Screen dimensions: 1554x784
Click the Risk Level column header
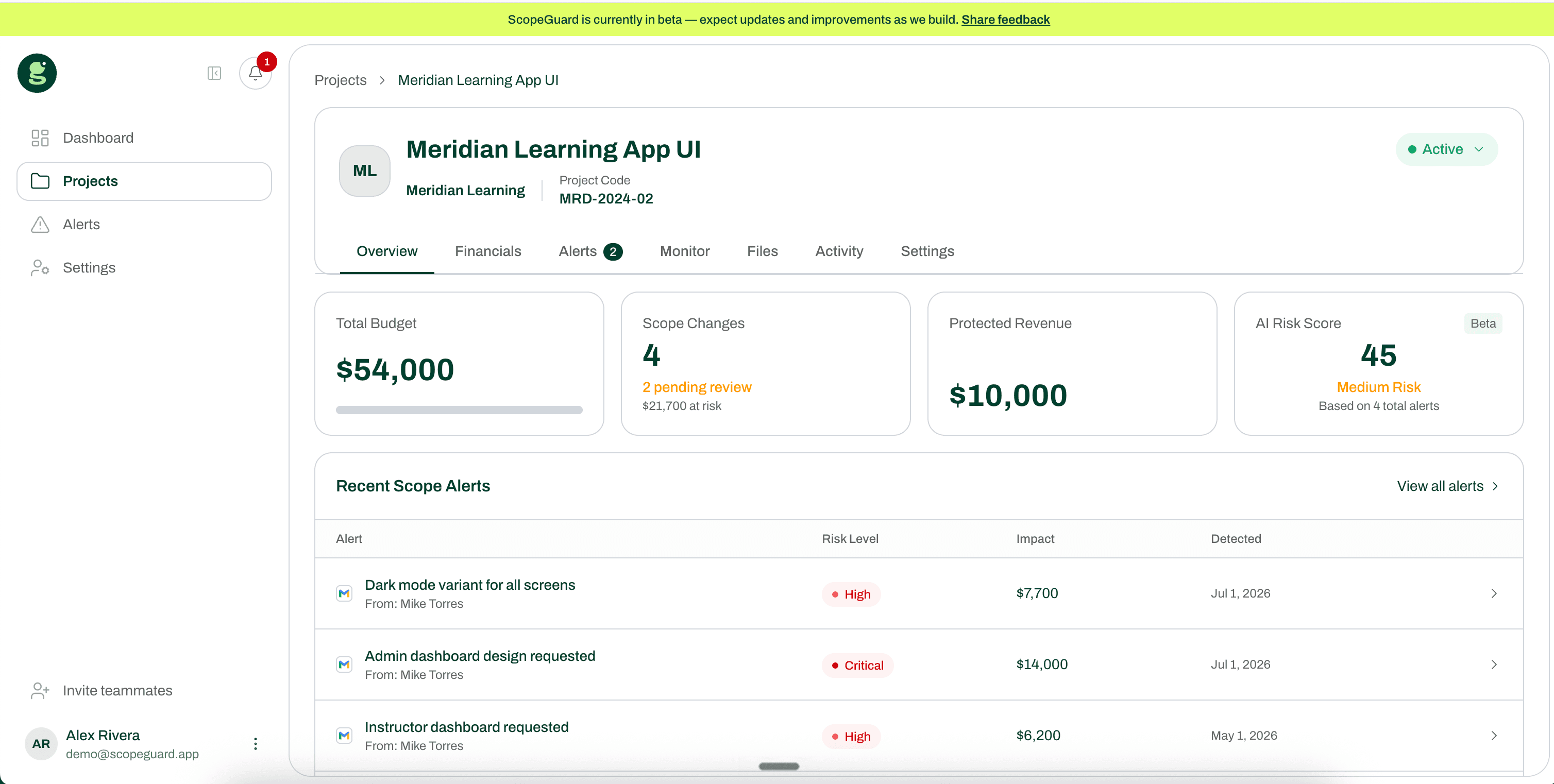850,539
